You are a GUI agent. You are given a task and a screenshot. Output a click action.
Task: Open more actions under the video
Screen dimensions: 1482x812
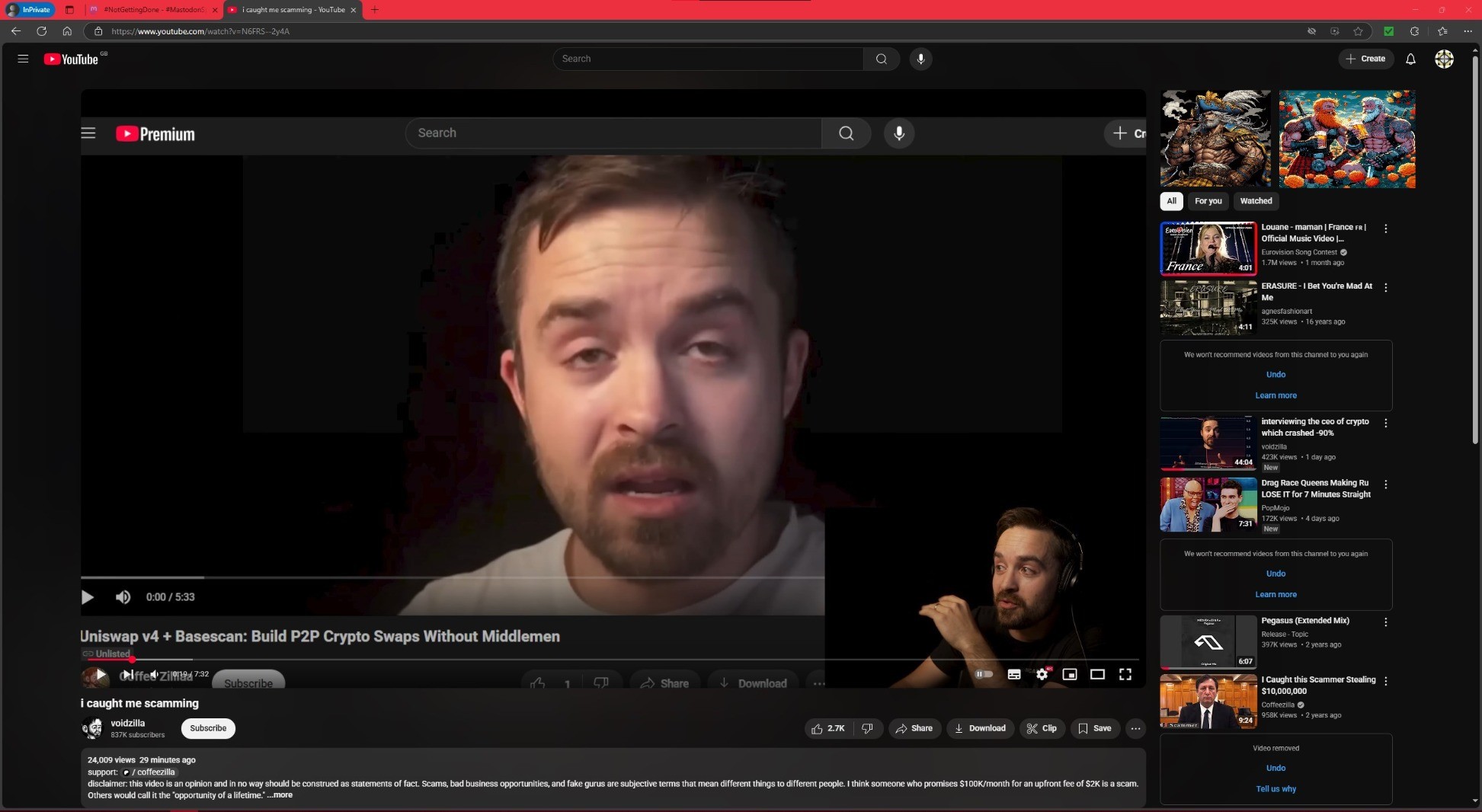click(x=1135, y=728)
